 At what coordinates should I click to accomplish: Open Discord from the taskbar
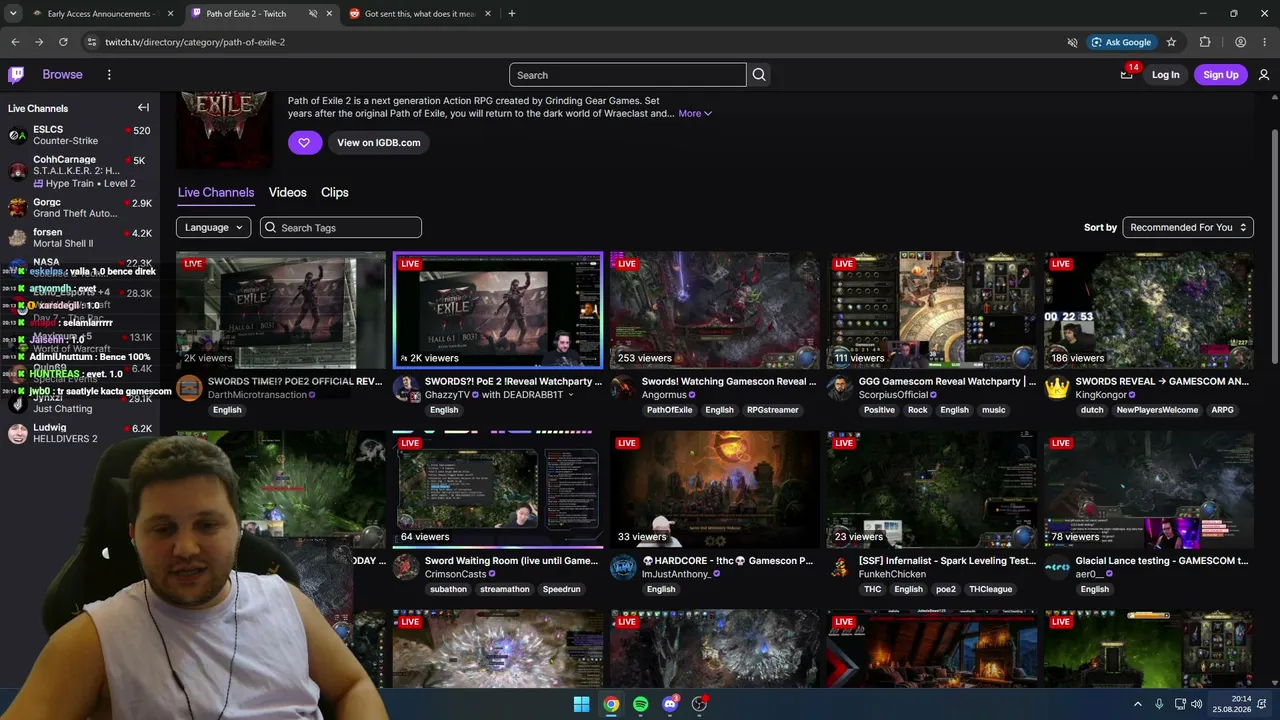coord(670,704)
